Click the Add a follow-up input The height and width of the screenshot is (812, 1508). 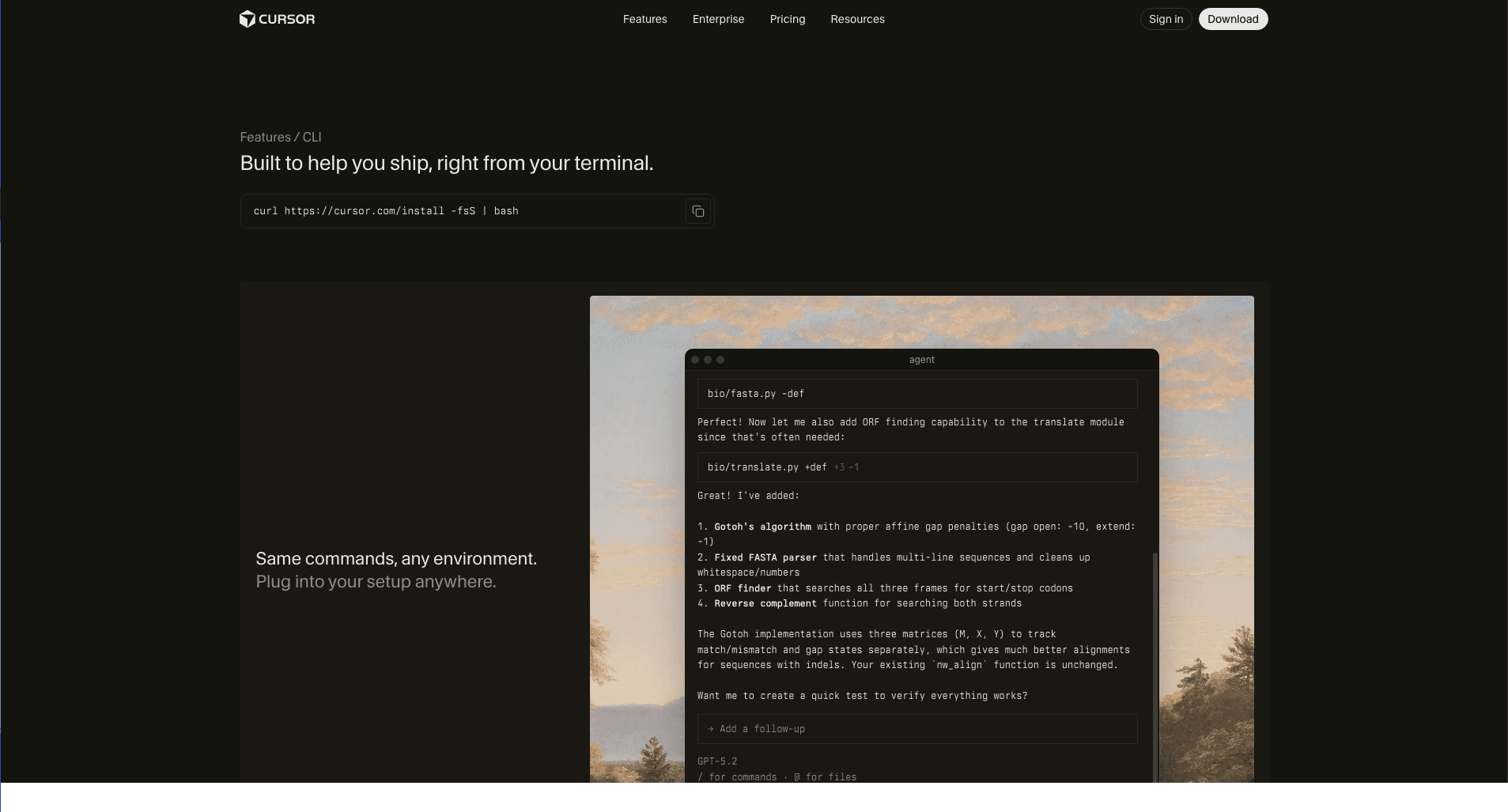pyautogui.click(x=917, y=729)
